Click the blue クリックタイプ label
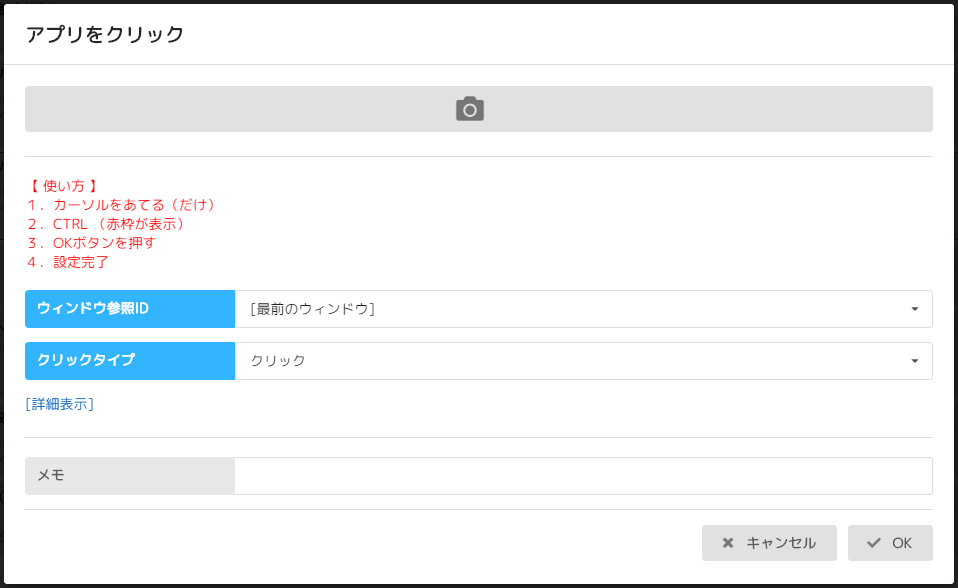Viewport: 958px width, 588px height. [x=130, y=361]
